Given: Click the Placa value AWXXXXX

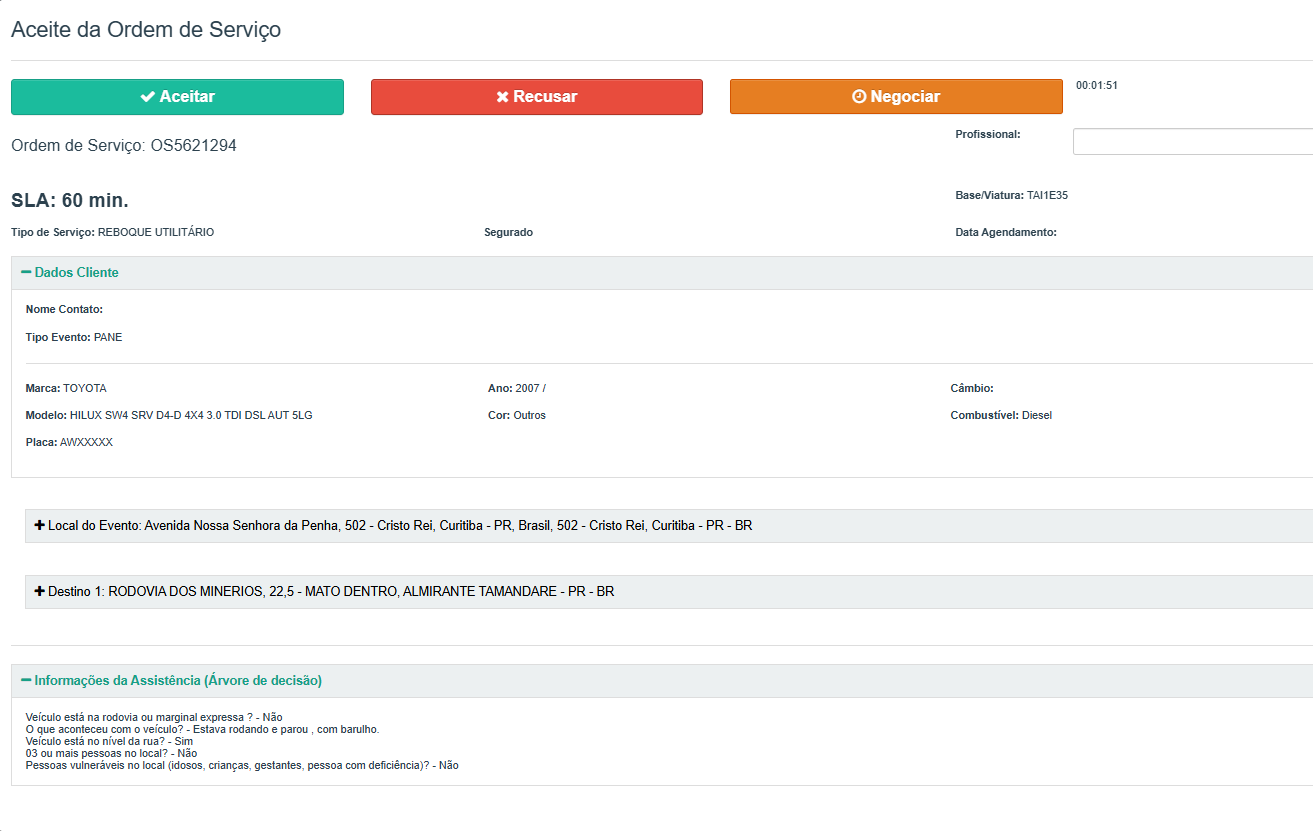Looking at the screenshot, I should point(86,442).
